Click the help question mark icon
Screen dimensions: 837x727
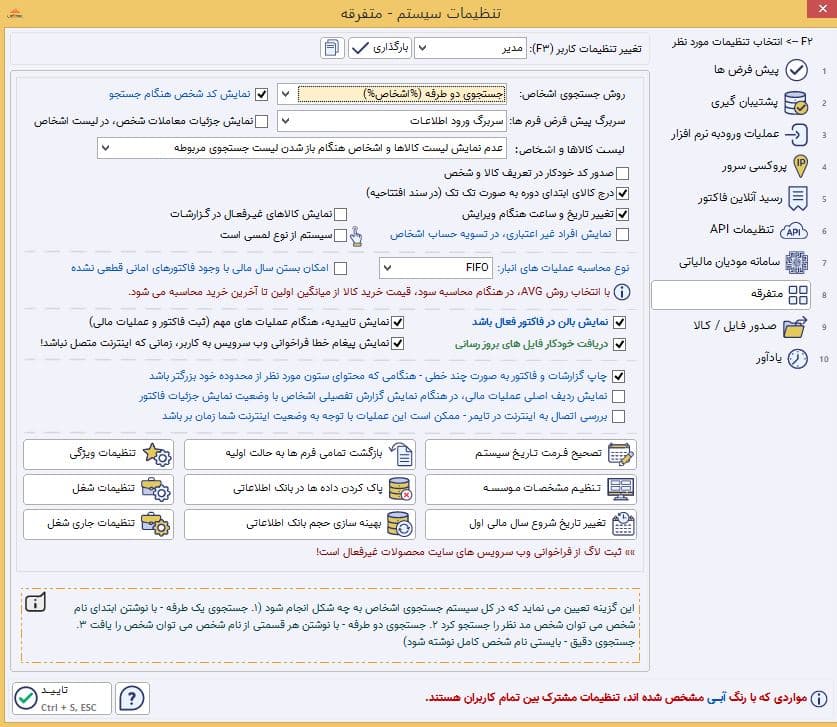point(132,698)
